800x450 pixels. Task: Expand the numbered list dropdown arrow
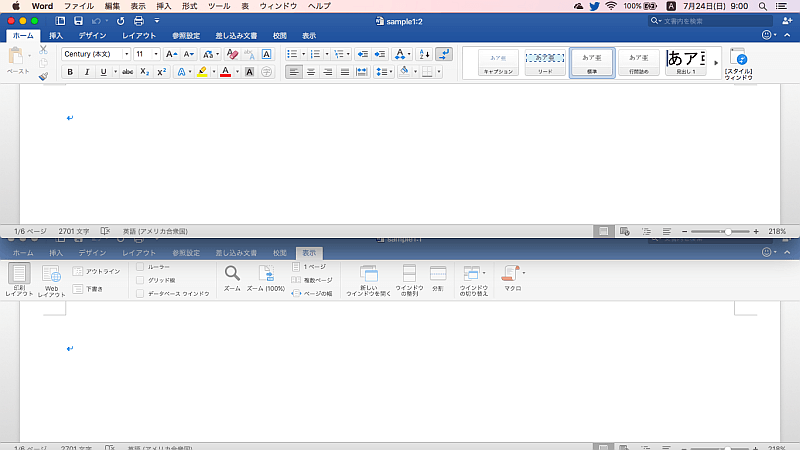click(x=327, y=54)
